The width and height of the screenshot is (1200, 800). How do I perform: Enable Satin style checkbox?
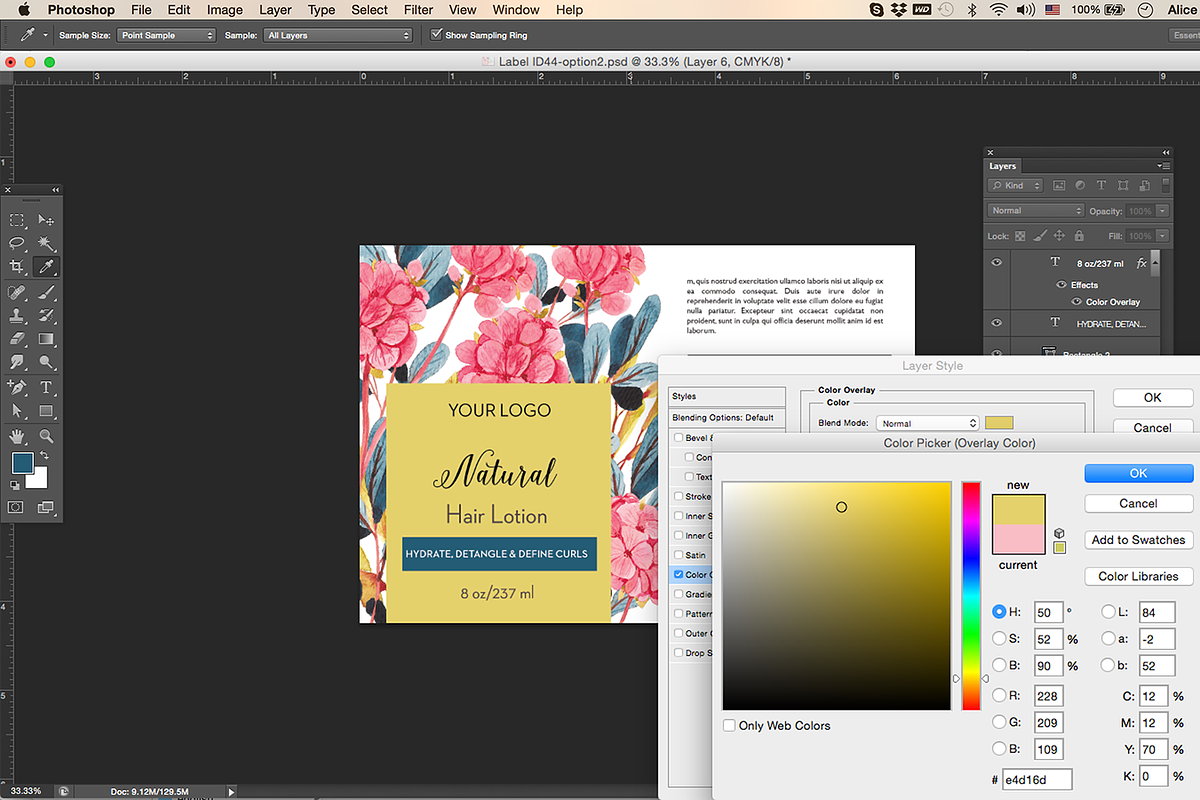click(x=679, y=555)
